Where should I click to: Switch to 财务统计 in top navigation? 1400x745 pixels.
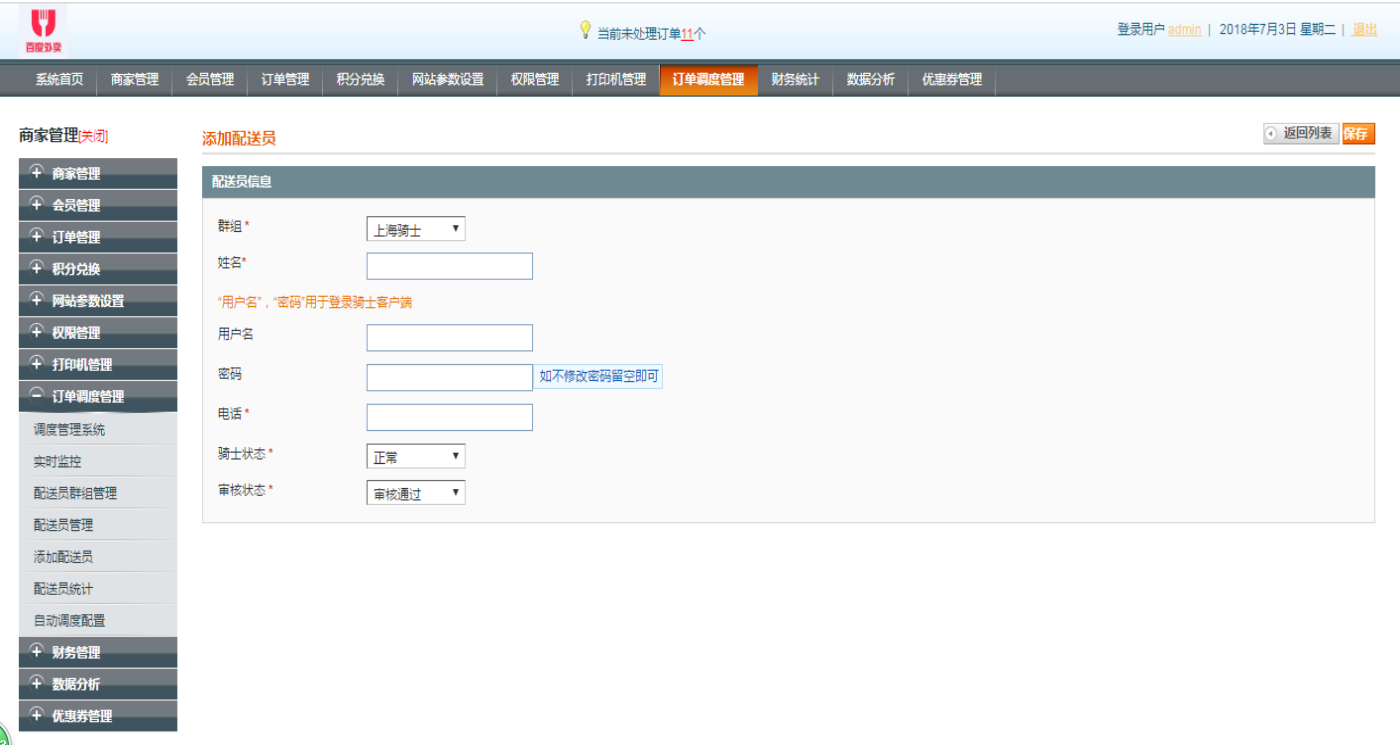point(795,80)
